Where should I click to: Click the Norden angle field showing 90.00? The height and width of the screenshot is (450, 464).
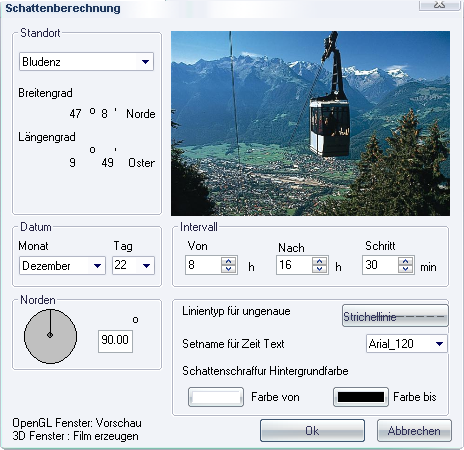click(x=115, y=341)
